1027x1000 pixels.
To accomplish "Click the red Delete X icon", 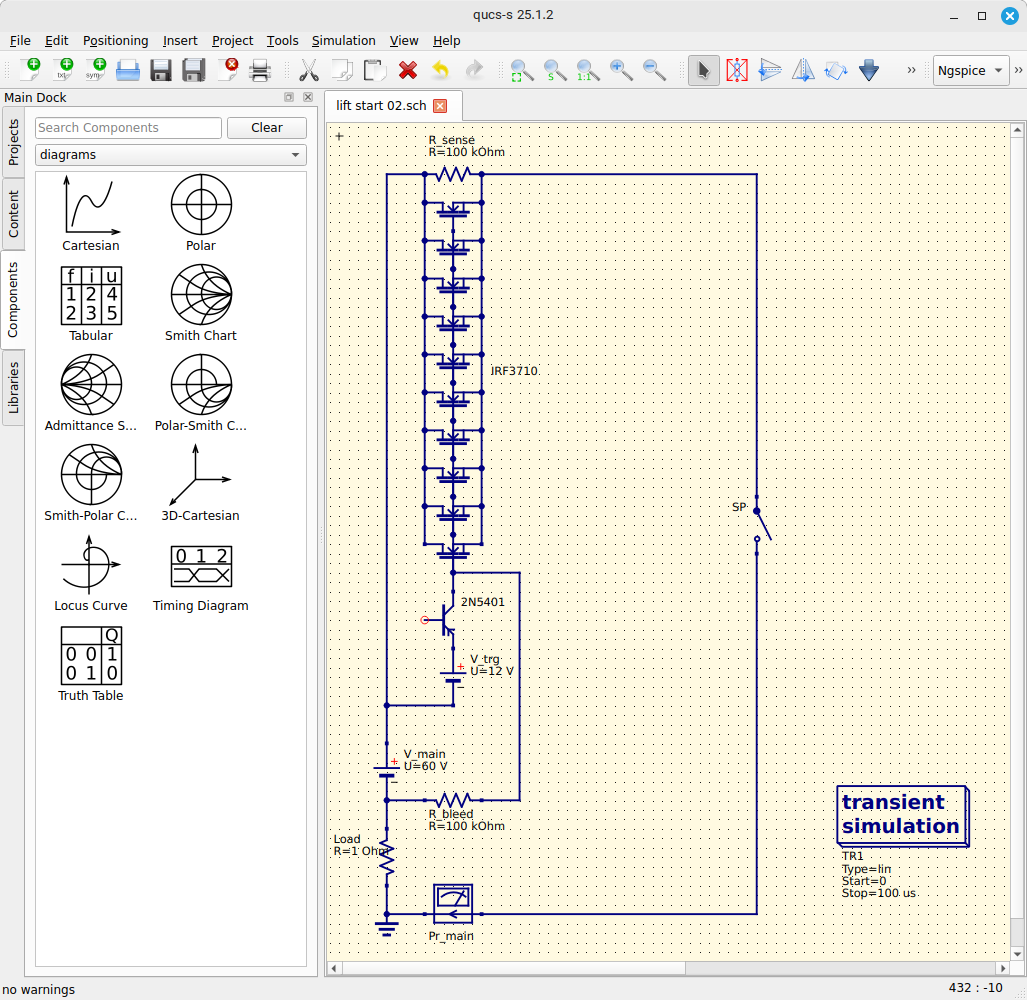I will pos(407,70).
